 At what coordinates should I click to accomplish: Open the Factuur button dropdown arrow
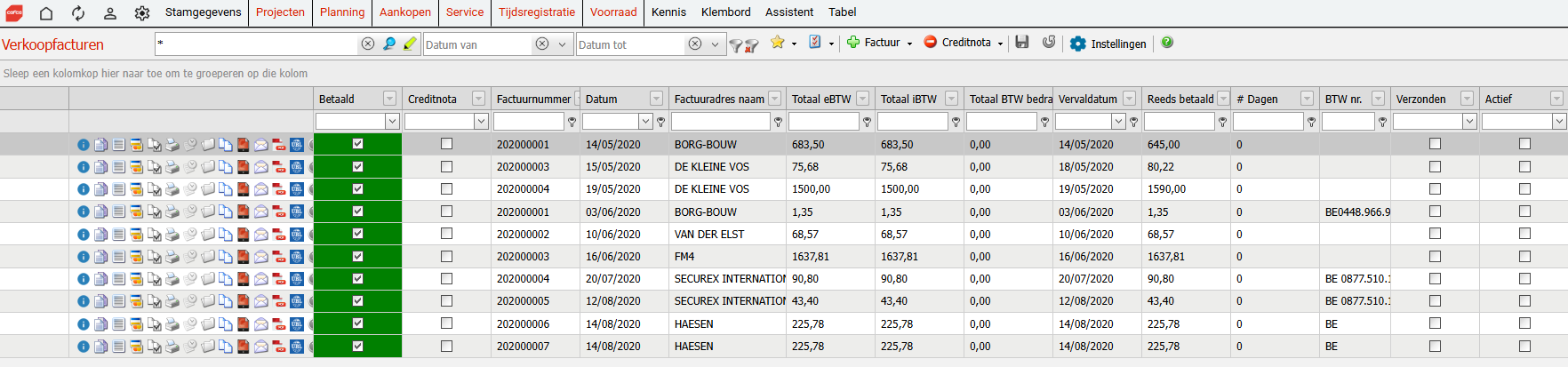(909, 44)
